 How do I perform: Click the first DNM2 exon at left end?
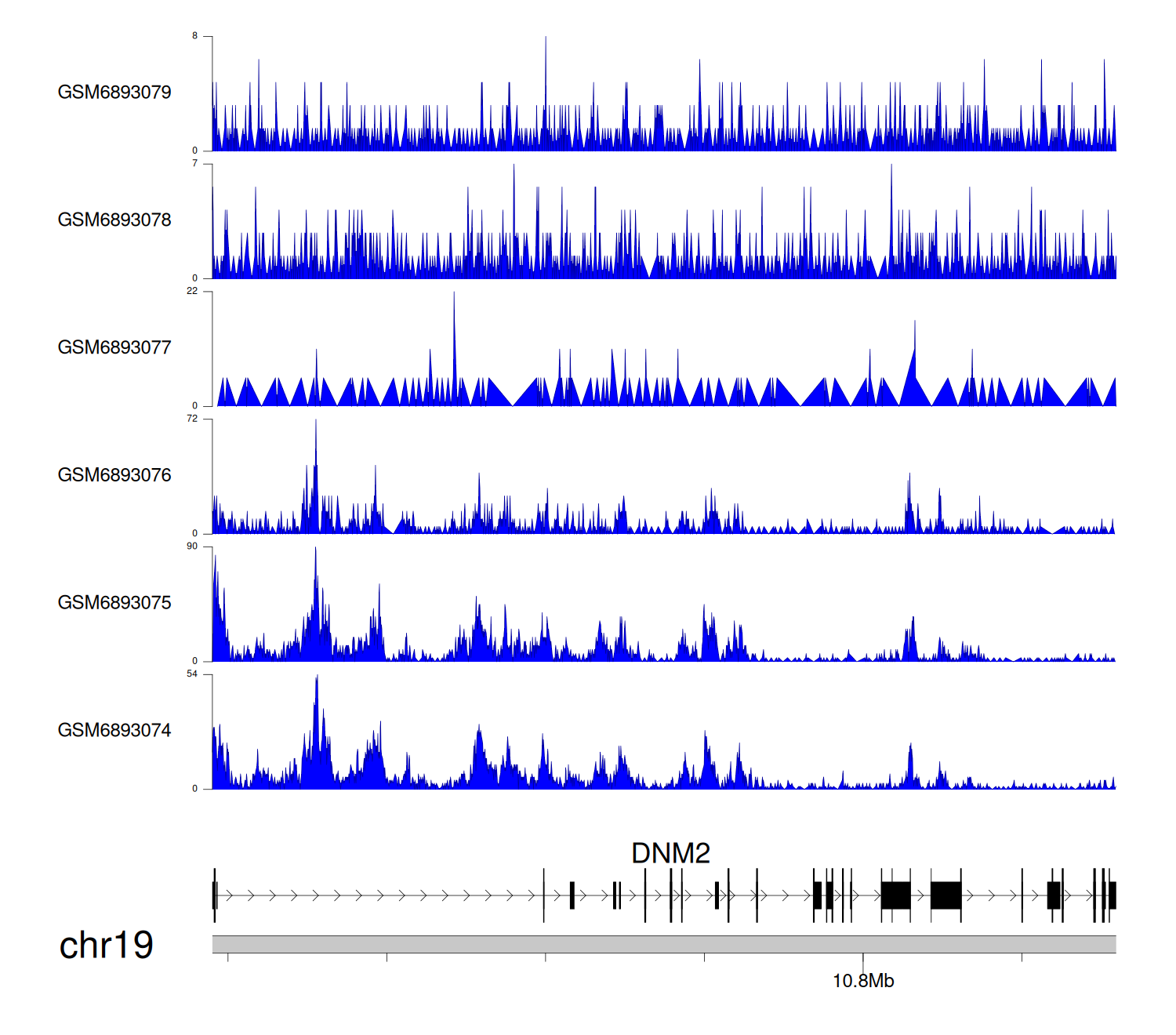(x=214, y=895)
